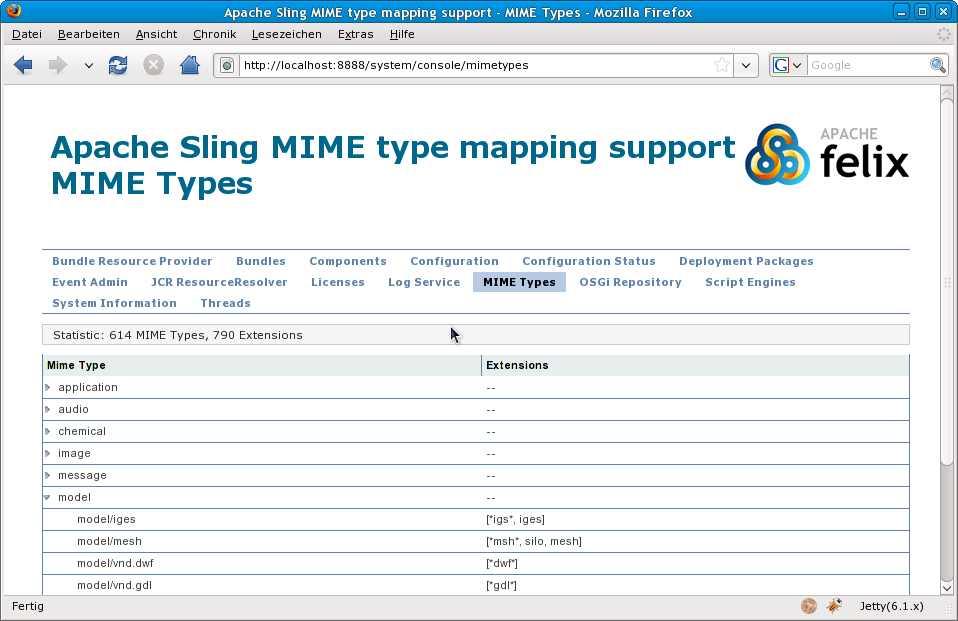Select the model/vnd.dwf row

pyautogui.click(x=476, y=564)
